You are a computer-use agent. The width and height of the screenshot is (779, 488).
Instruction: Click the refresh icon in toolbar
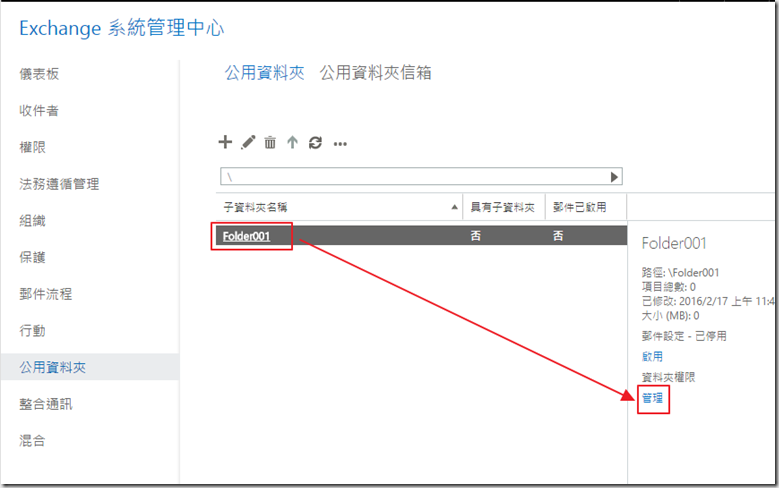315,143
